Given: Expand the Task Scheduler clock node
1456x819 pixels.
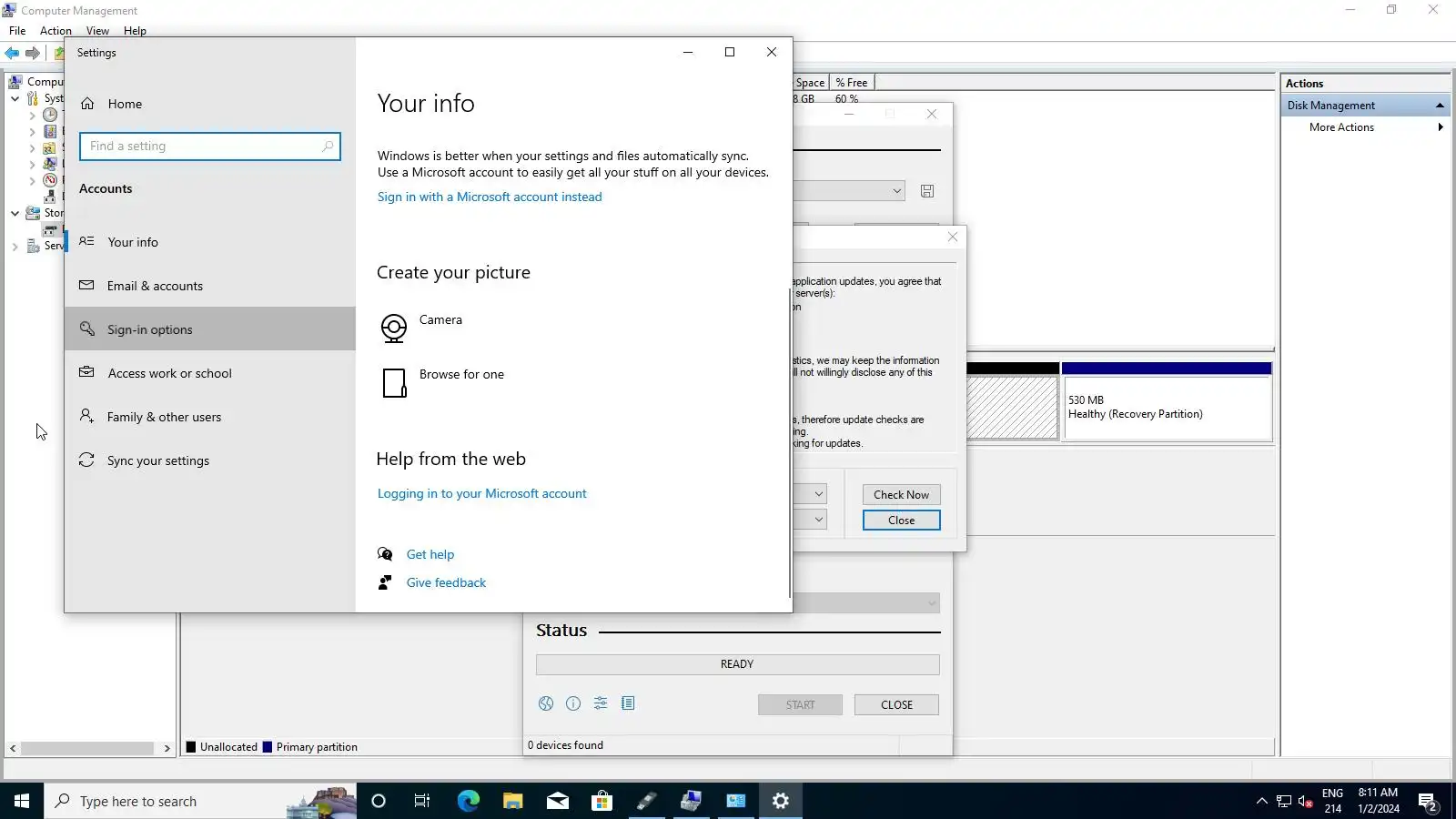Looking at the screenshot, I should point(32,115).
